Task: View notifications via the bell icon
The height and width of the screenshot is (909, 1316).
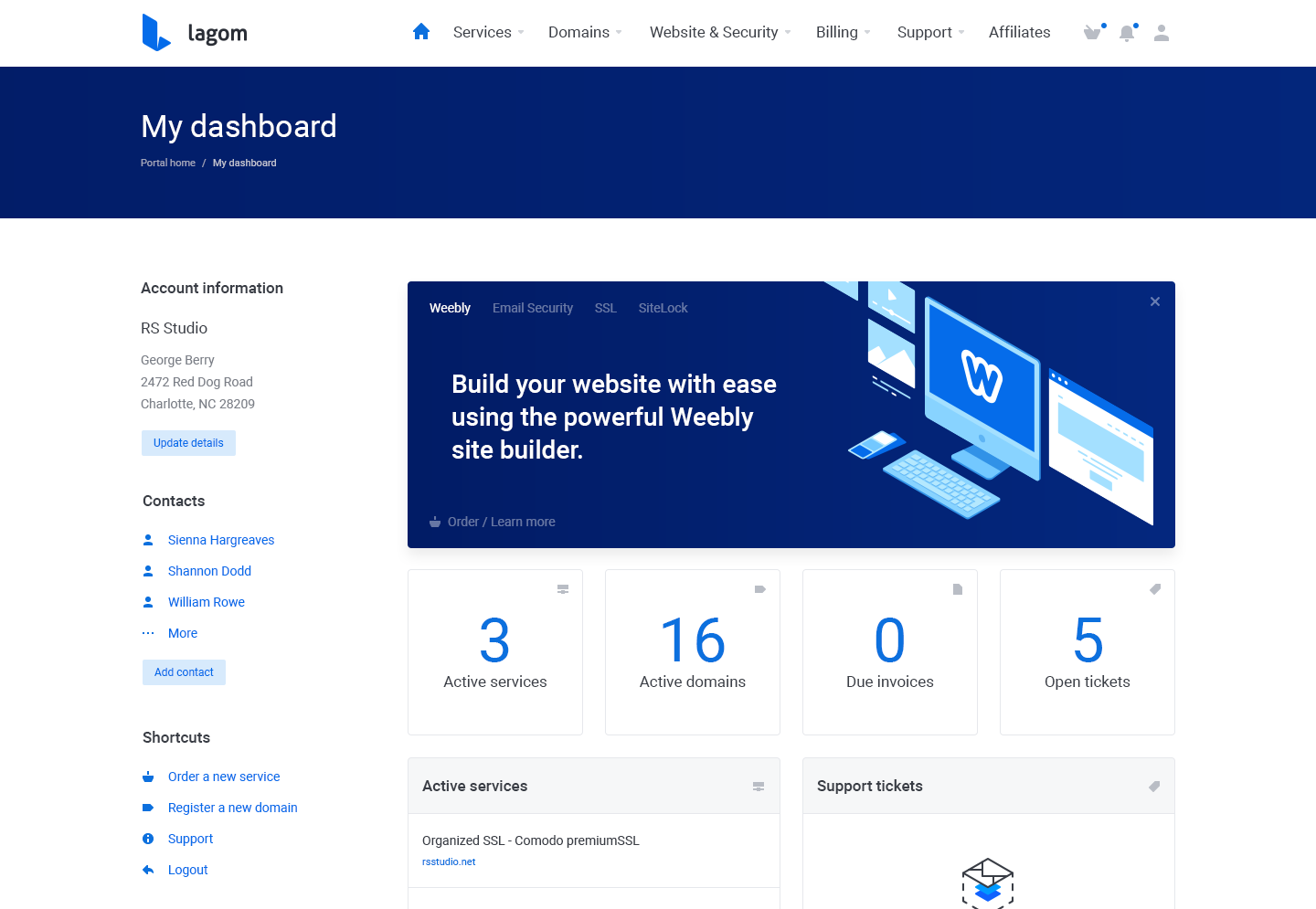Action: point(1127,33)
